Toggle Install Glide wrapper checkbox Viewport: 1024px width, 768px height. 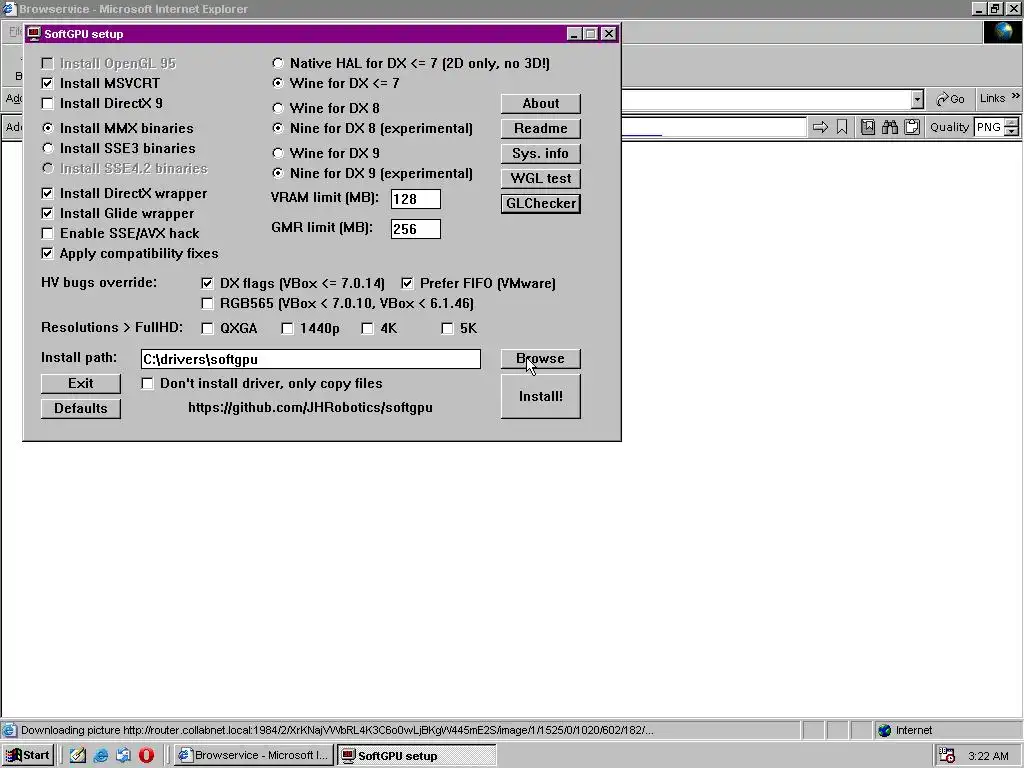tap(47, 213)
